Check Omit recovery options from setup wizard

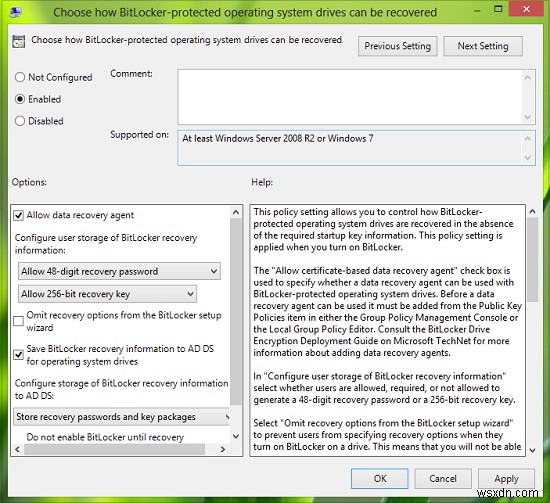(18, 321)
